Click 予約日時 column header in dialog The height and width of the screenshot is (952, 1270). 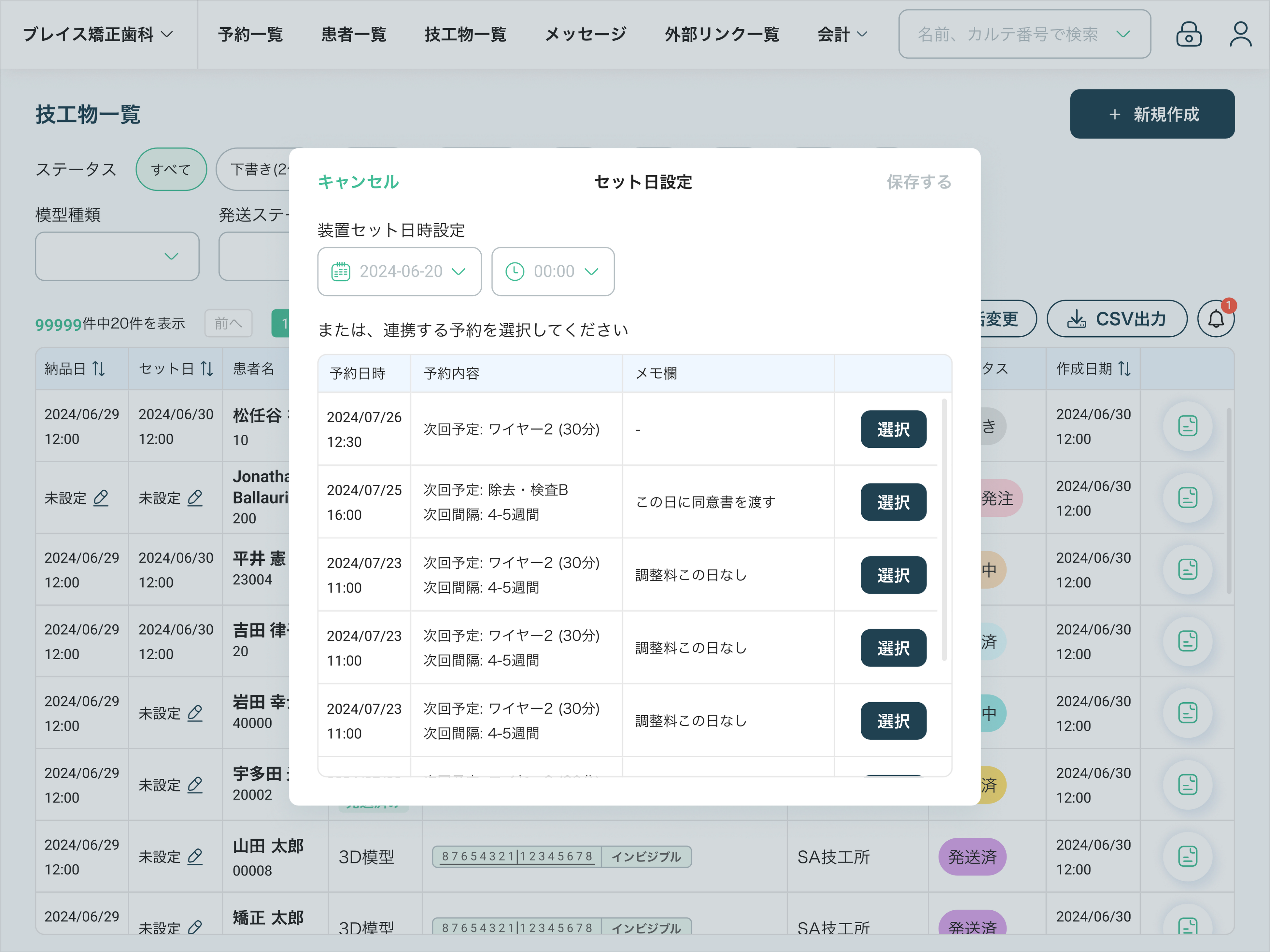(357, 373)
